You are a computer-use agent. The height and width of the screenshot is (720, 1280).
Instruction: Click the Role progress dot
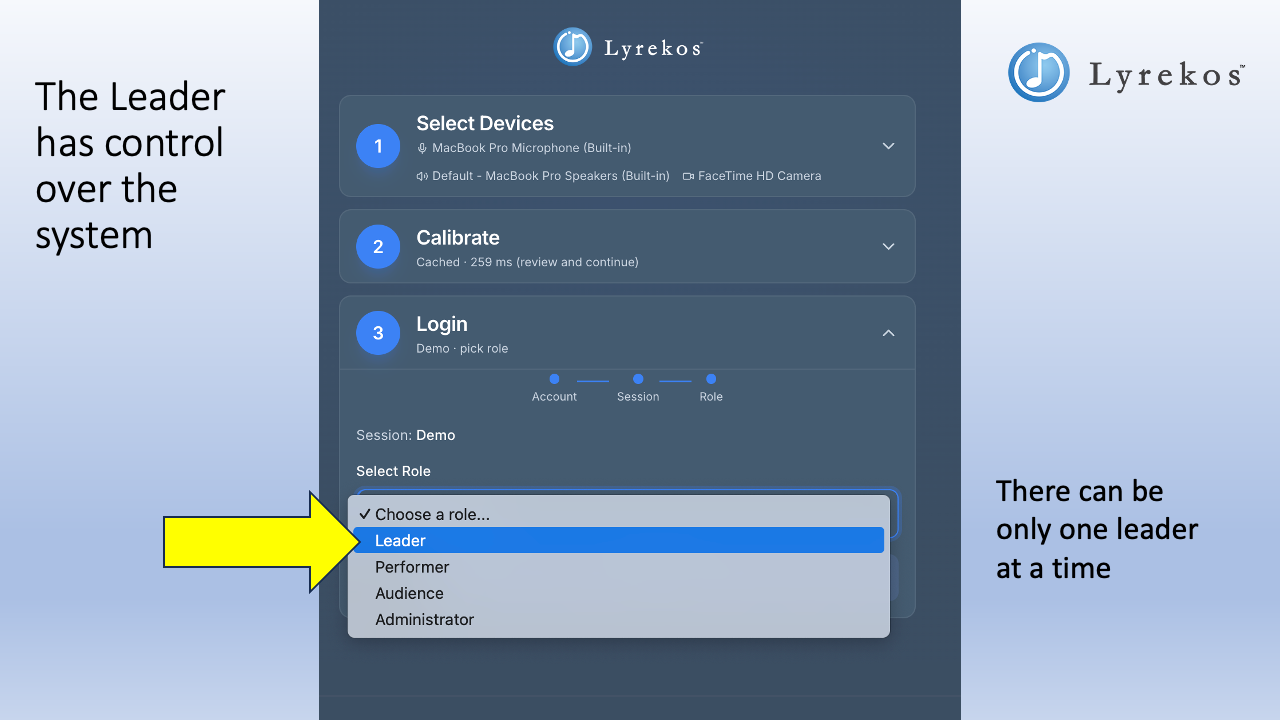[x=711, y=379]
